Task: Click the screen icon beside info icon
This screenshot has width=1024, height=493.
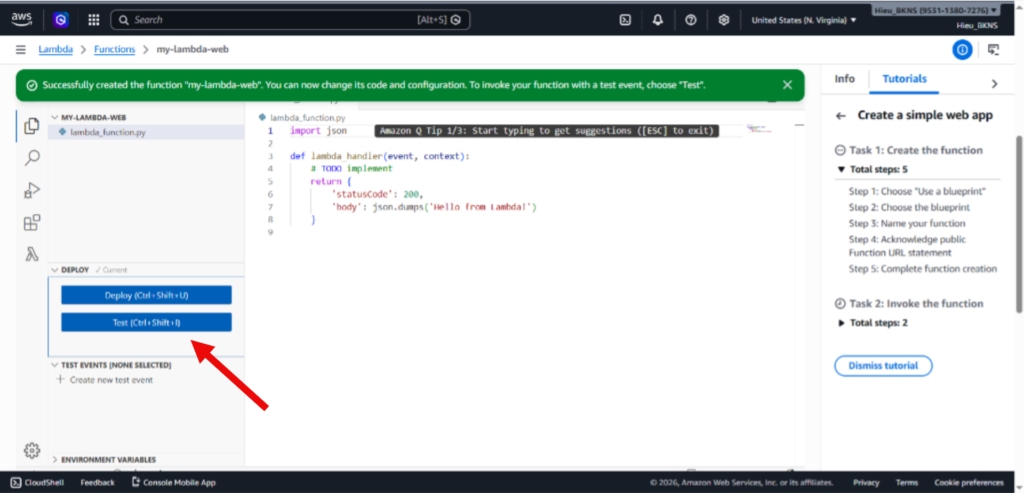Action: [993, 50]
